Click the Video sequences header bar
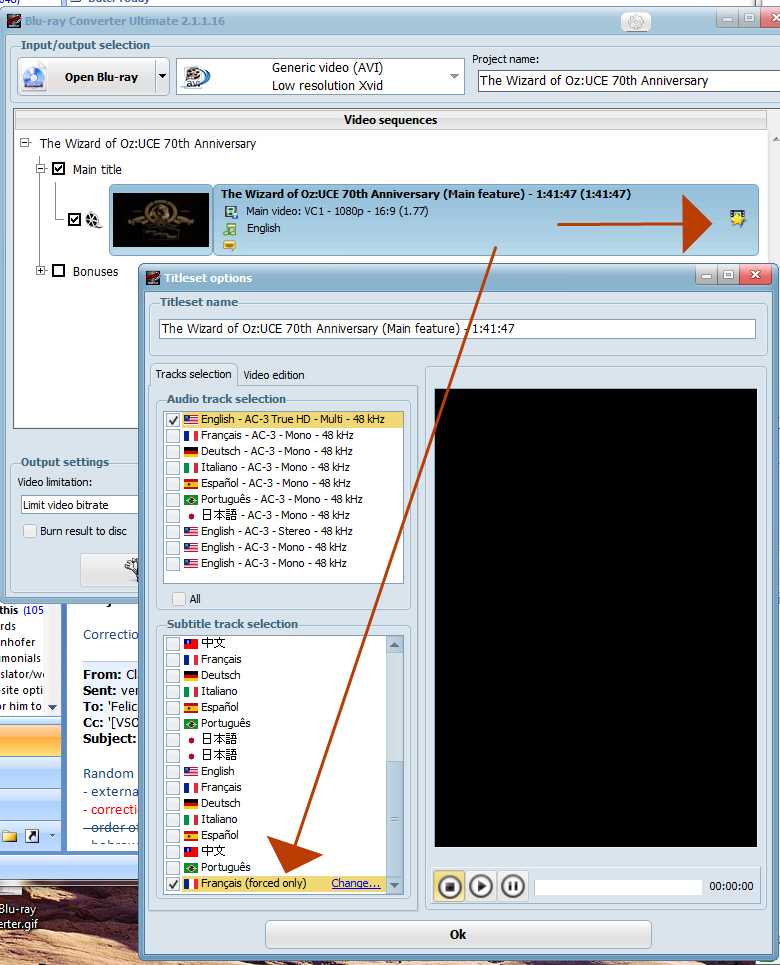This screenshot has width=780, height=965. 390,120
